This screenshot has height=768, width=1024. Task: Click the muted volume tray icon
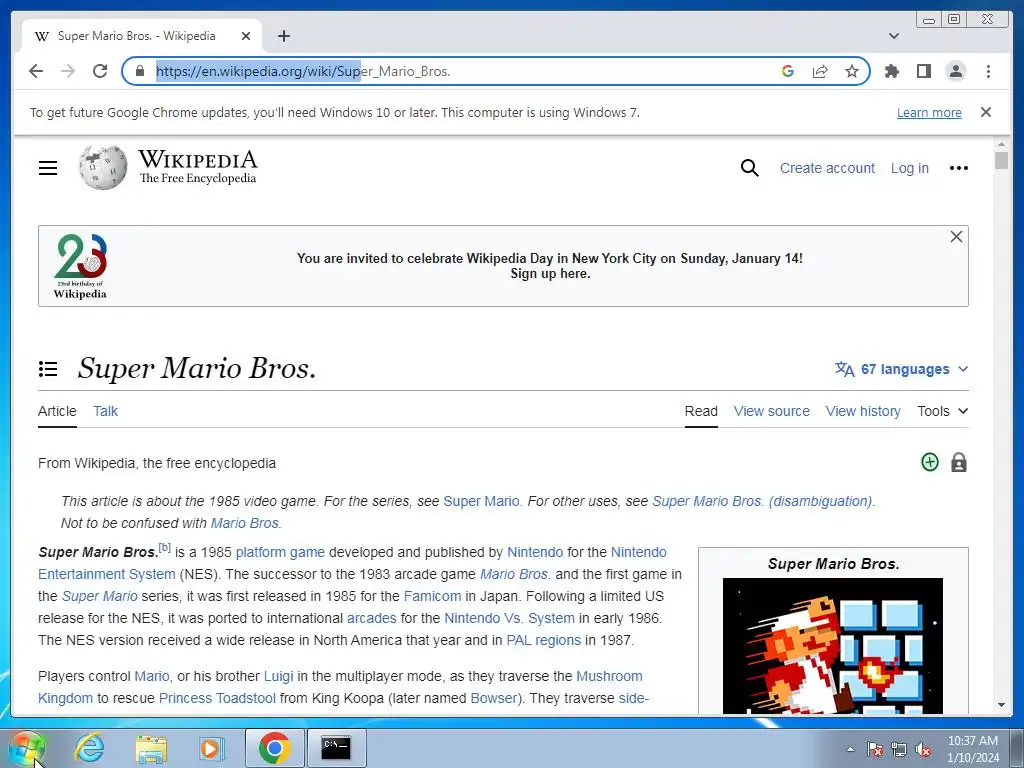click(923, 750)
